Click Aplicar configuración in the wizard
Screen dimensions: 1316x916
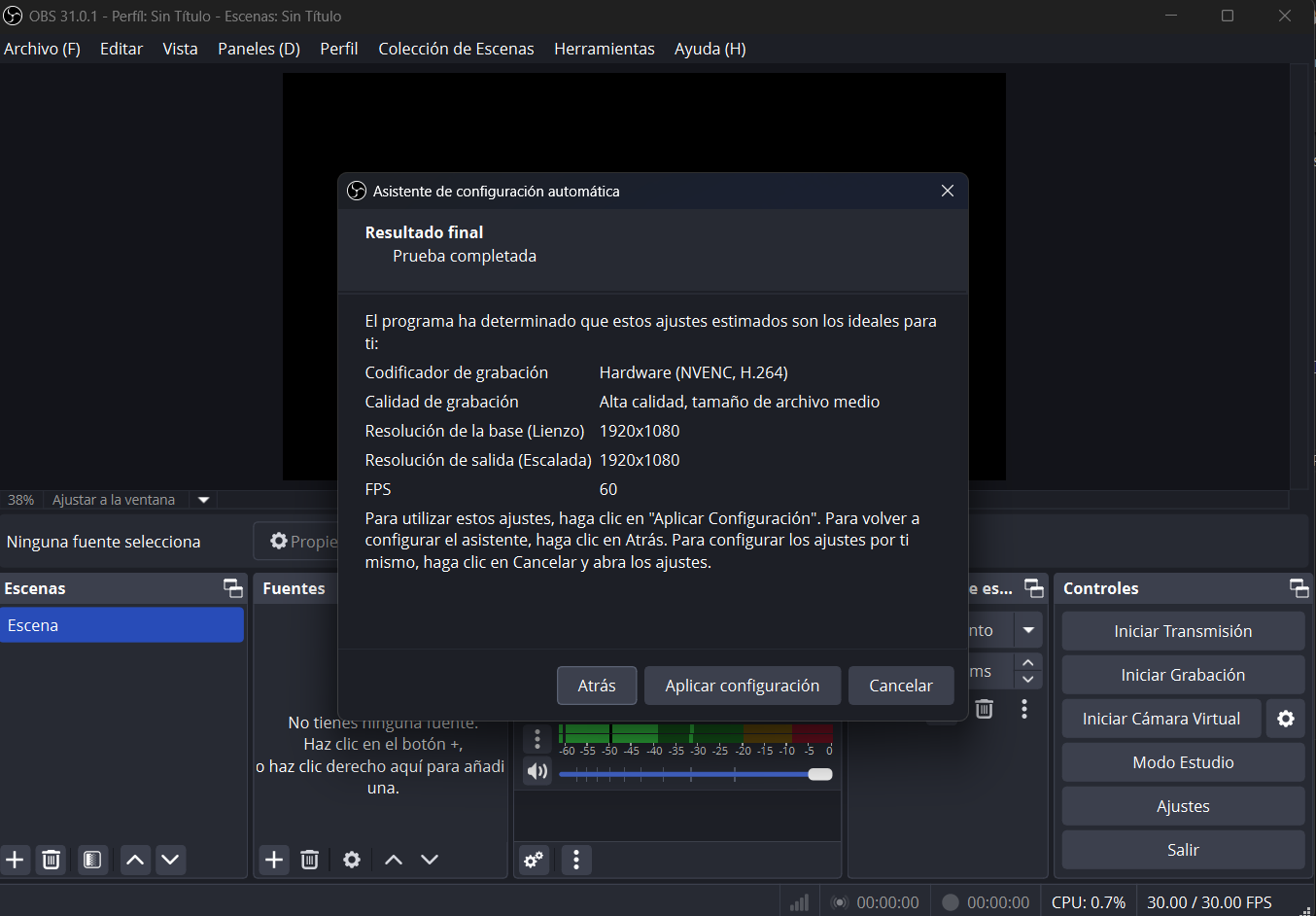click(742, 686)
